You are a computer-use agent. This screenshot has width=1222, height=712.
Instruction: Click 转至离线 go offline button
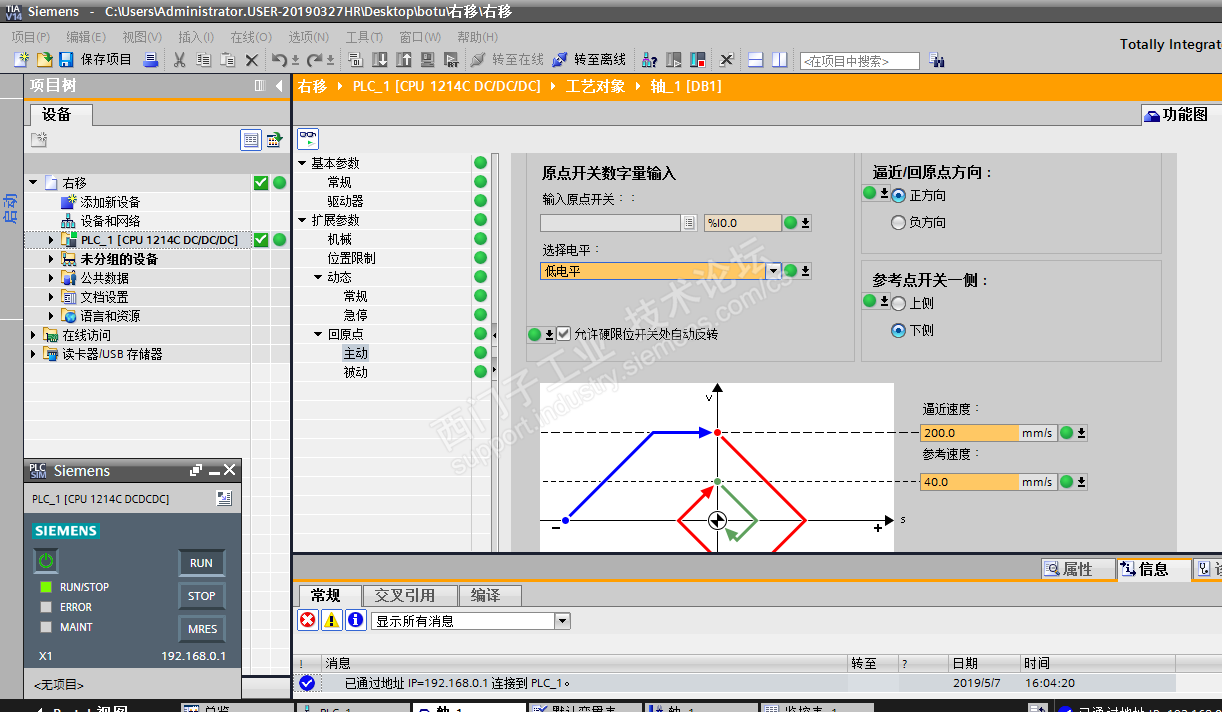(589, 60)
